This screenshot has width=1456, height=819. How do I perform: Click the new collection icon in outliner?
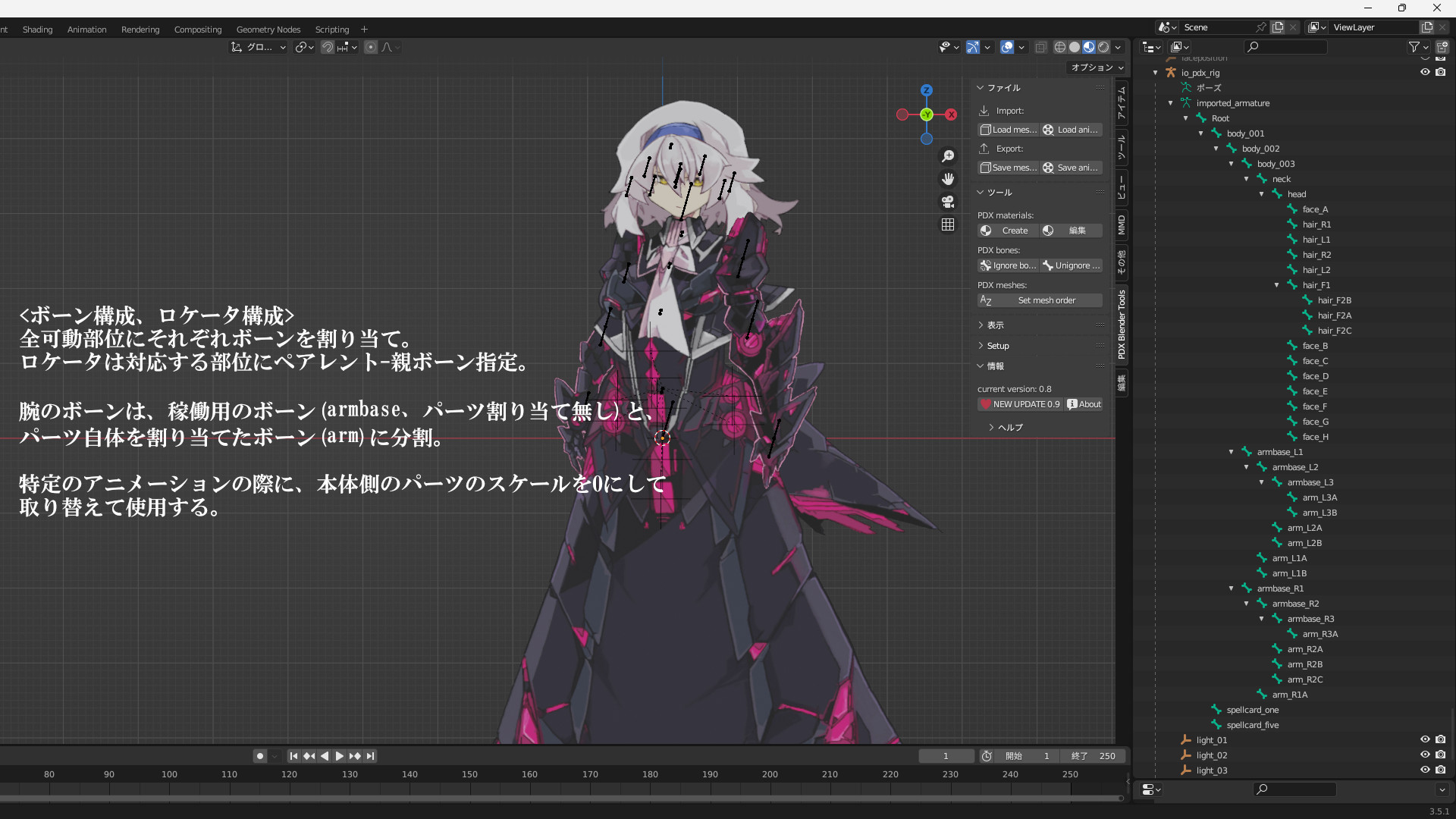[1442, 47]
